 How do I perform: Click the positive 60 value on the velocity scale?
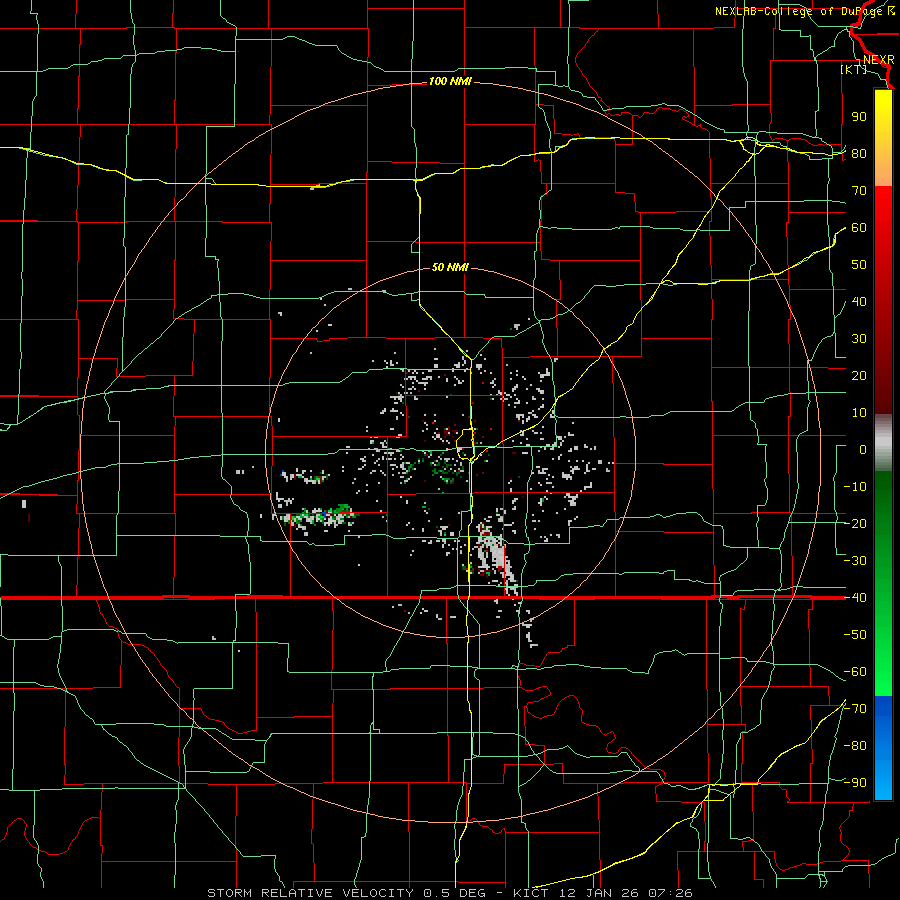click(x=859, y=227)
